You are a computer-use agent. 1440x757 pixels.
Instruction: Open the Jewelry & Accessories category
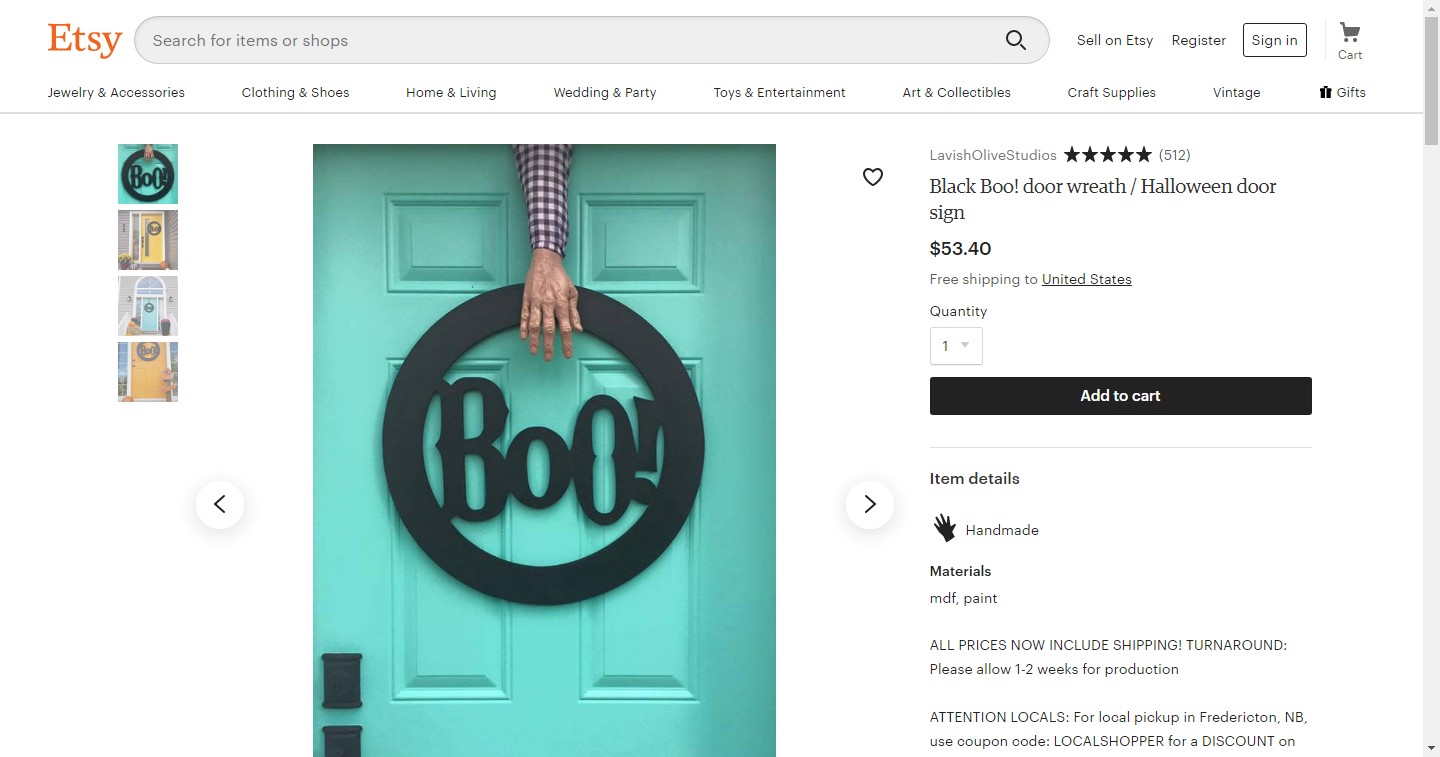(x=116, y=92)
